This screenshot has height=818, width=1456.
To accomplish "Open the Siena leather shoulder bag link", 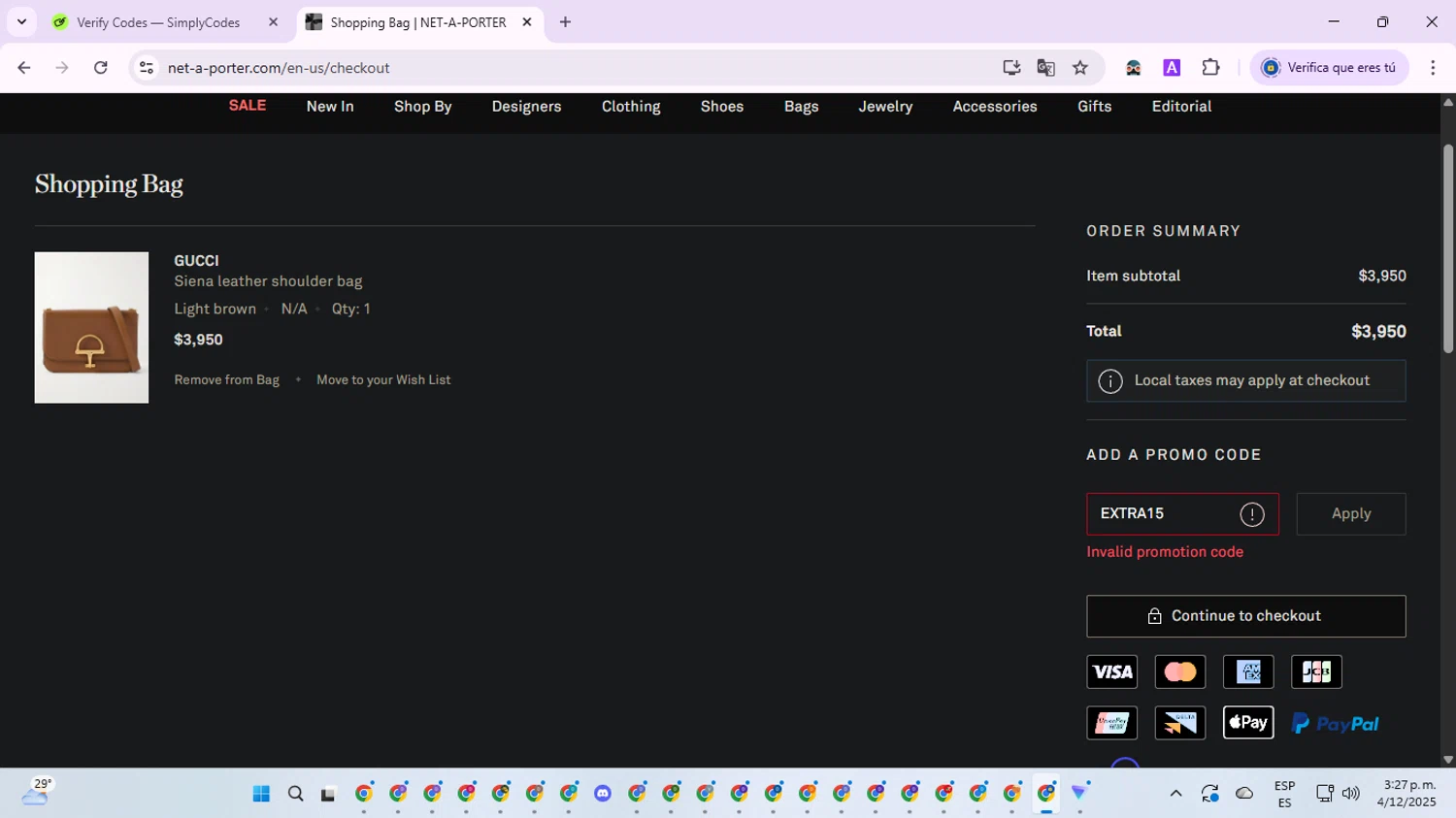I will (268, 281).
